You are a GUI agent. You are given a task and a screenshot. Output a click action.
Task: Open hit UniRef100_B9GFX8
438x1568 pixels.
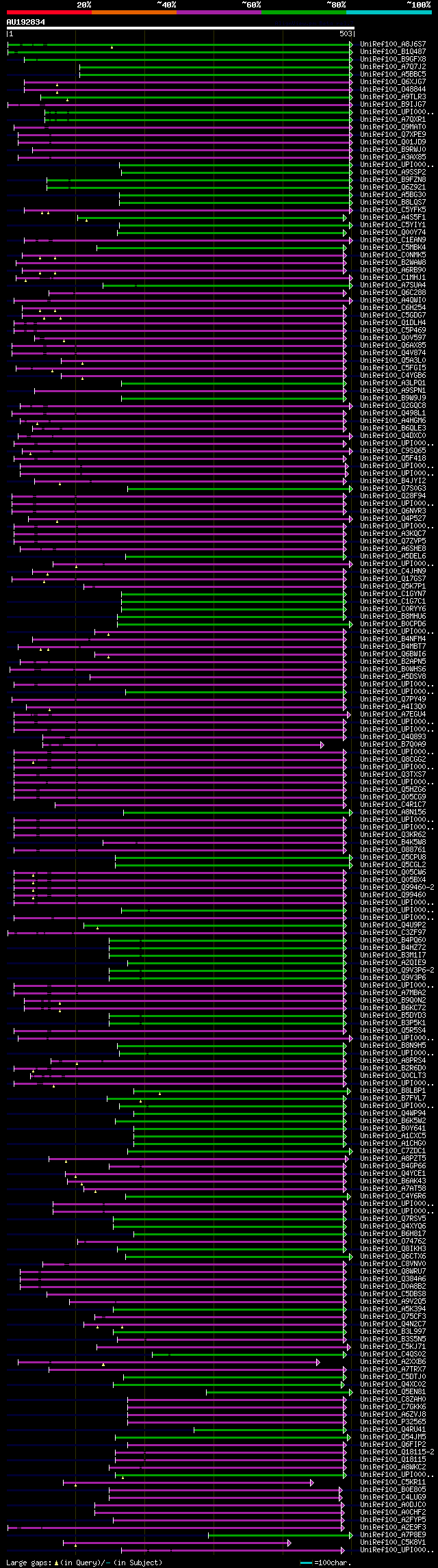tap(393, 59)
